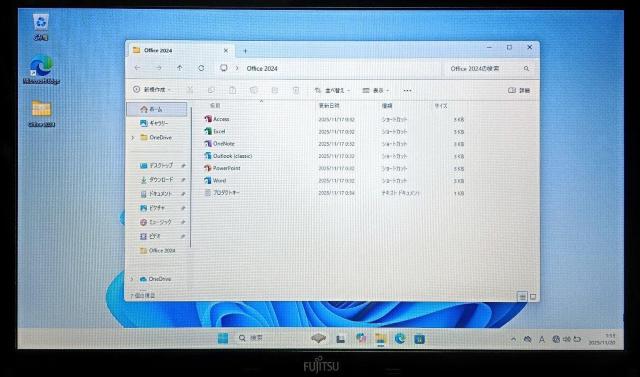Open the Excel shortcut
The image size is (640, 377).
tap(215, 131)
